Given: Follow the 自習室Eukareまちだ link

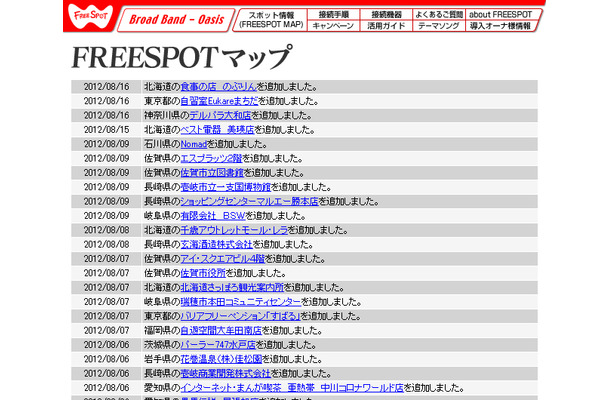Looking at the screenshot, I should pyautogui.click(x=219, y=101).
